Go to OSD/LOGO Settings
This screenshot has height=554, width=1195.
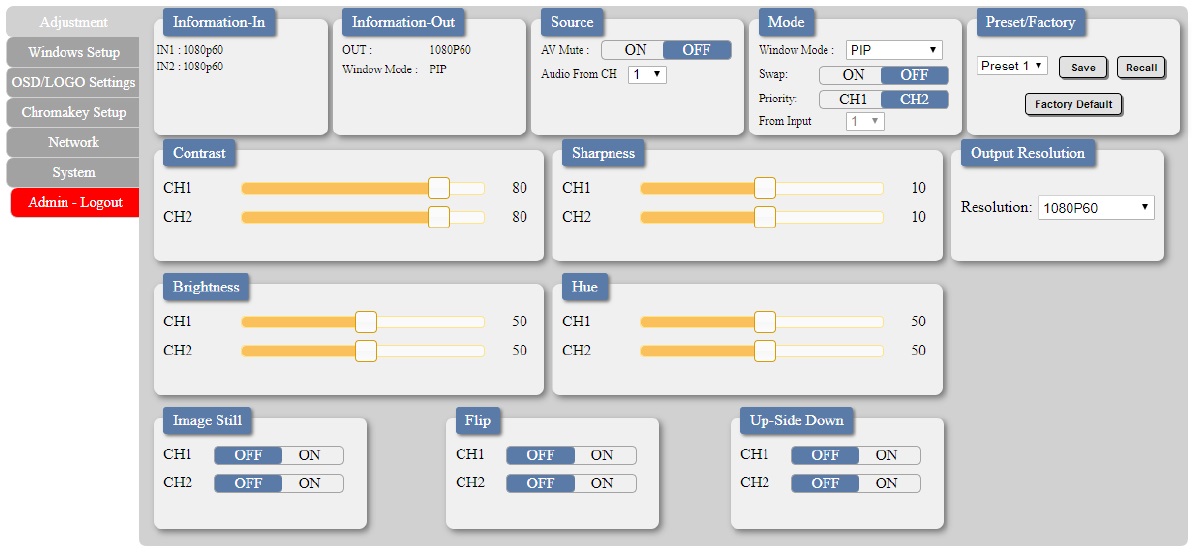coord(74,82)
